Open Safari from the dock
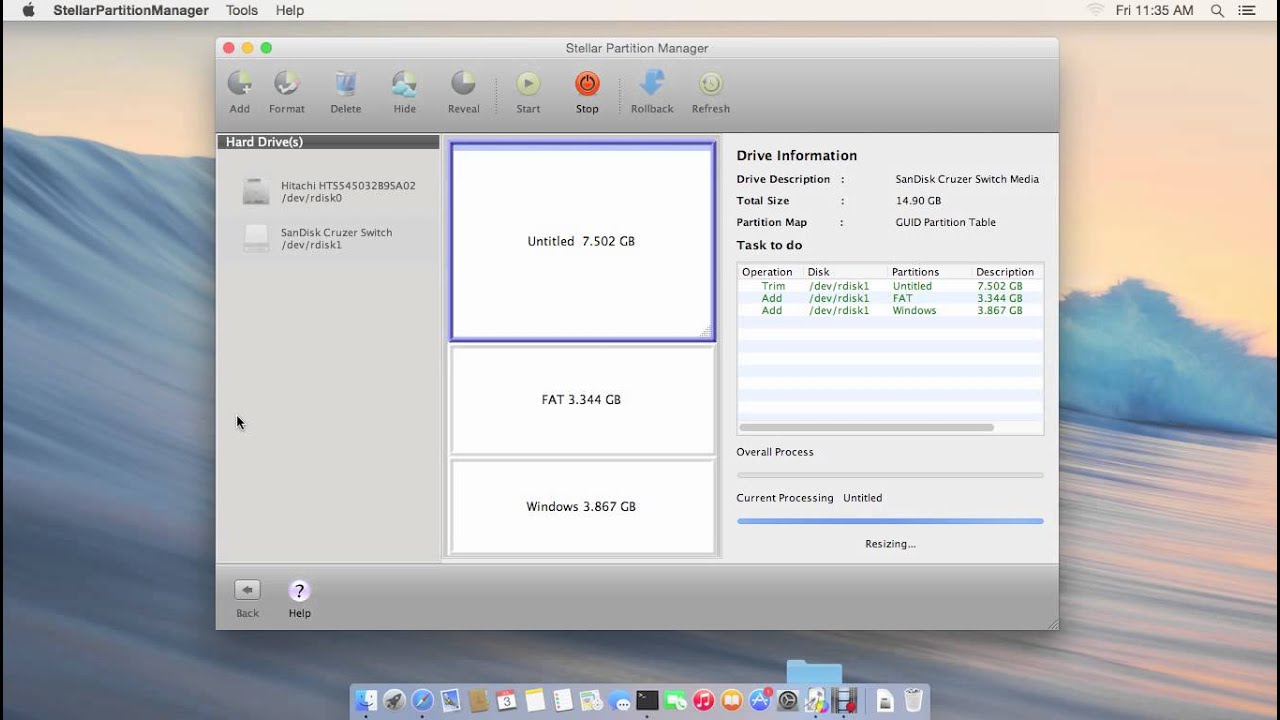Viewport: 1280px width, 720px height. point(422,700)
